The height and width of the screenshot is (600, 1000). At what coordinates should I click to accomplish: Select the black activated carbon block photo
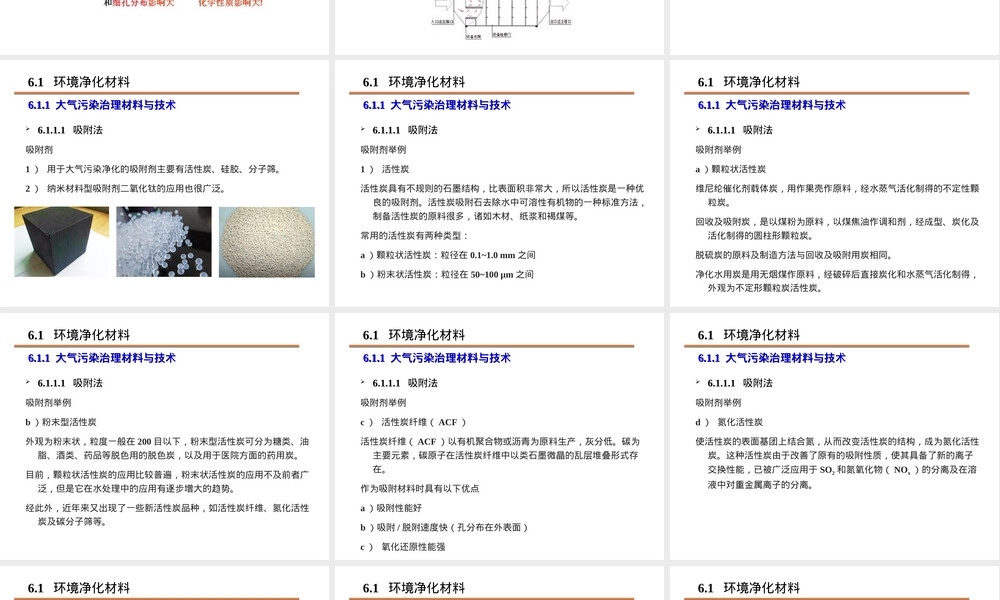pyautogui.click(x=61, y=242)
